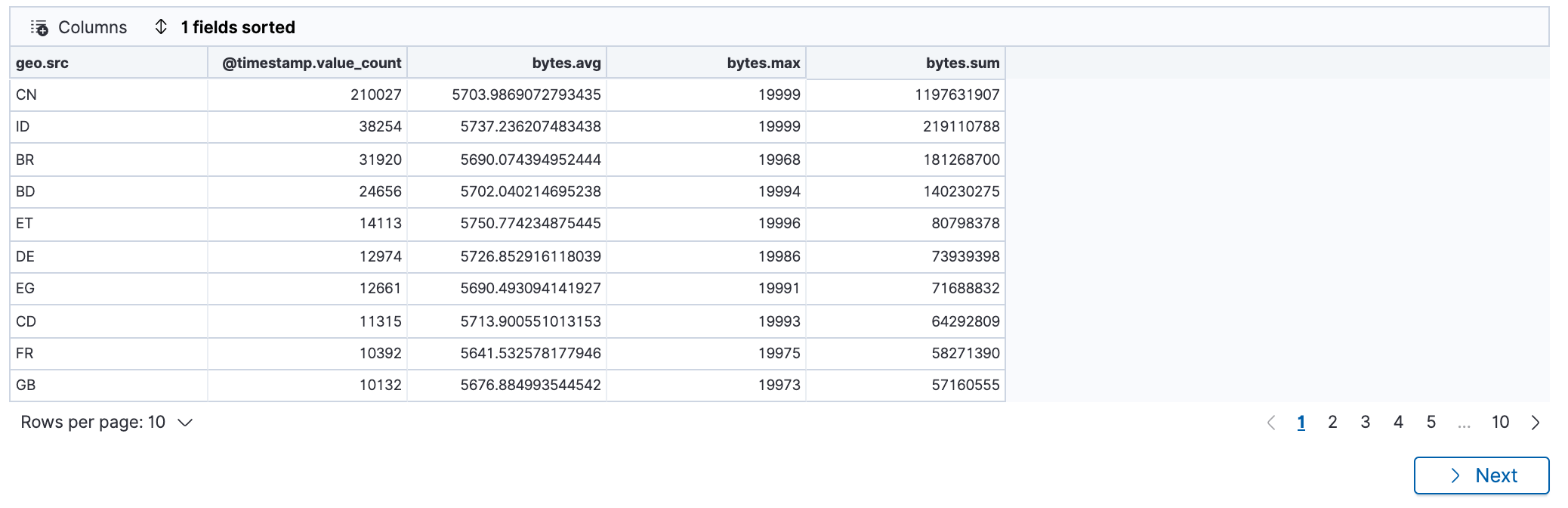This screenshot has width=1568, height=508.
Task: Go to next page arrow
Action: click(1535, 423)
